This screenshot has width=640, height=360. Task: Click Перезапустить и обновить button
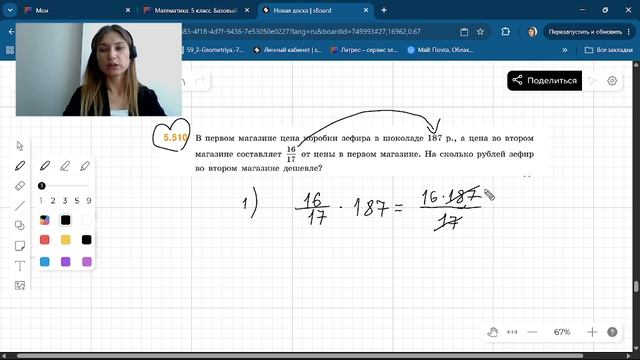point(588,31)
